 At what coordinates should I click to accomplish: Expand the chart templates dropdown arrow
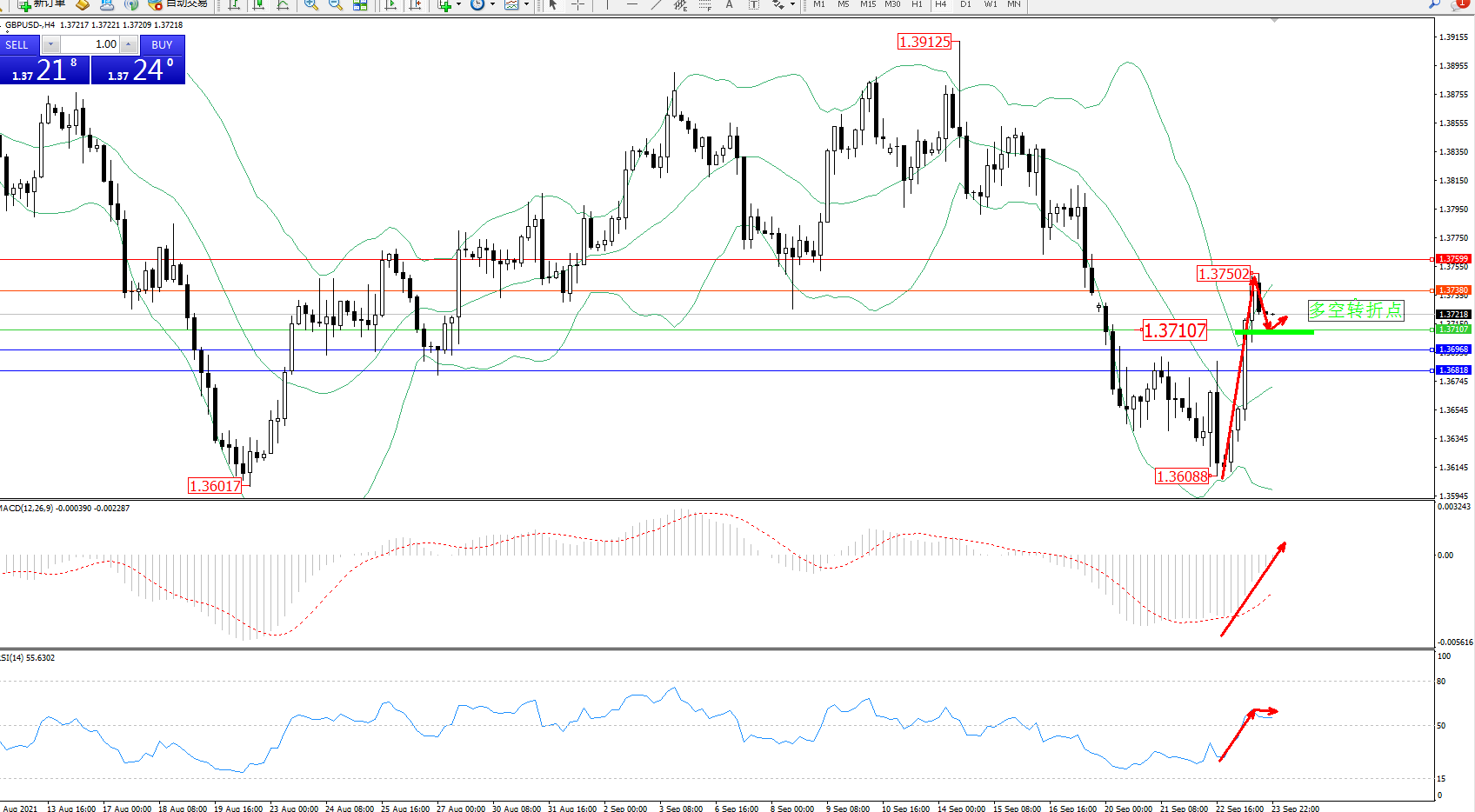point(526,4)
